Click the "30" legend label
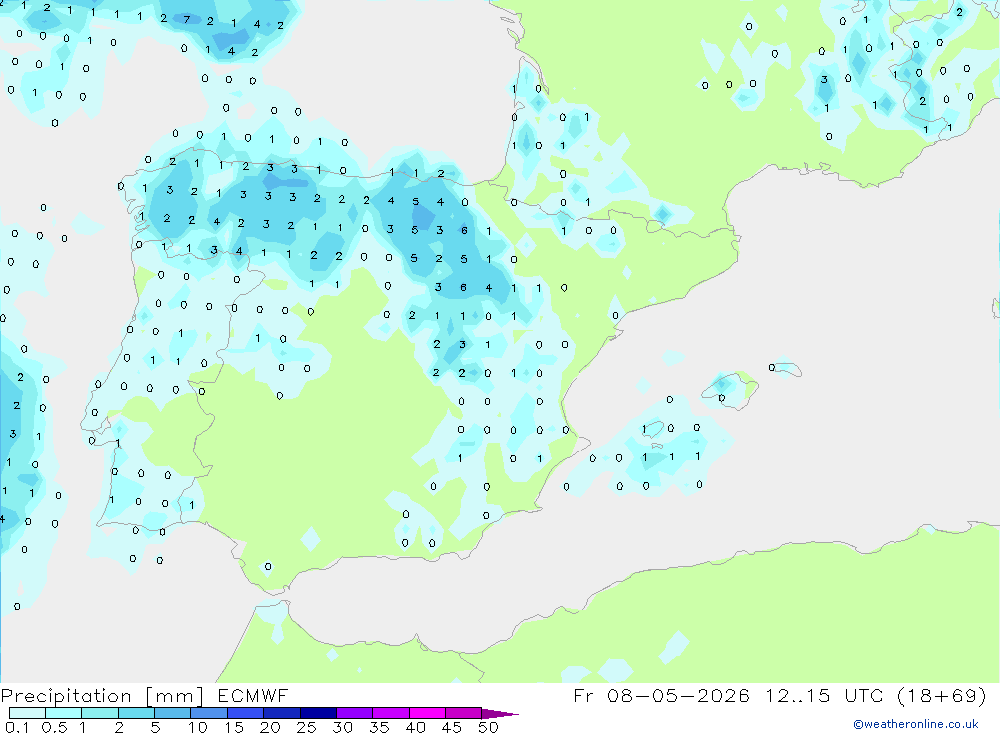The image size is (1000, 733). [x=342, y=727]
